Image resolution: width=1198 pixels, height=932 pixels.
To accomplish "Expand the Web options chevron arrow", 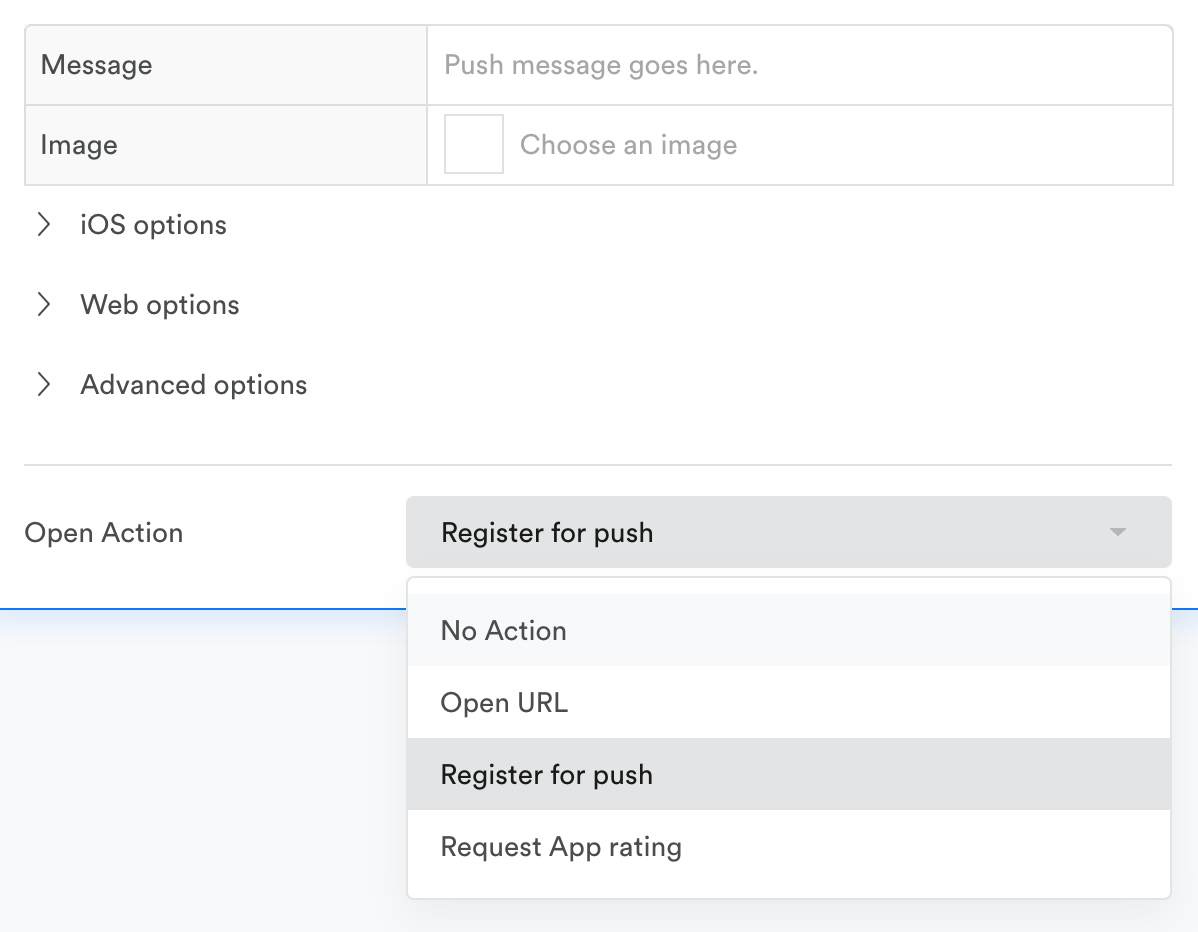I will [43, 305].
